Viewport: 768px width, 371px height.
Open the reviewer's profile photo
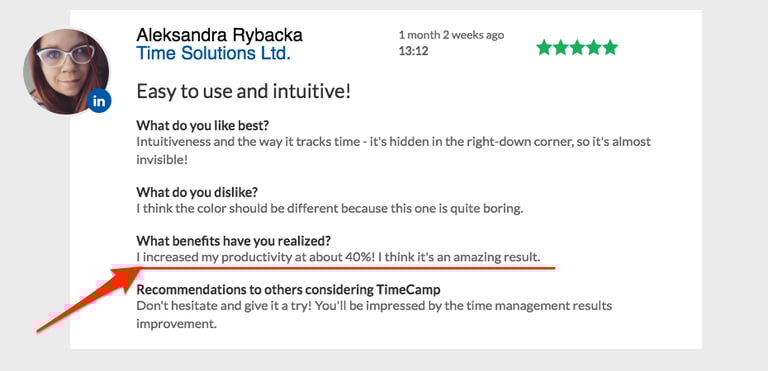[66, 72]
